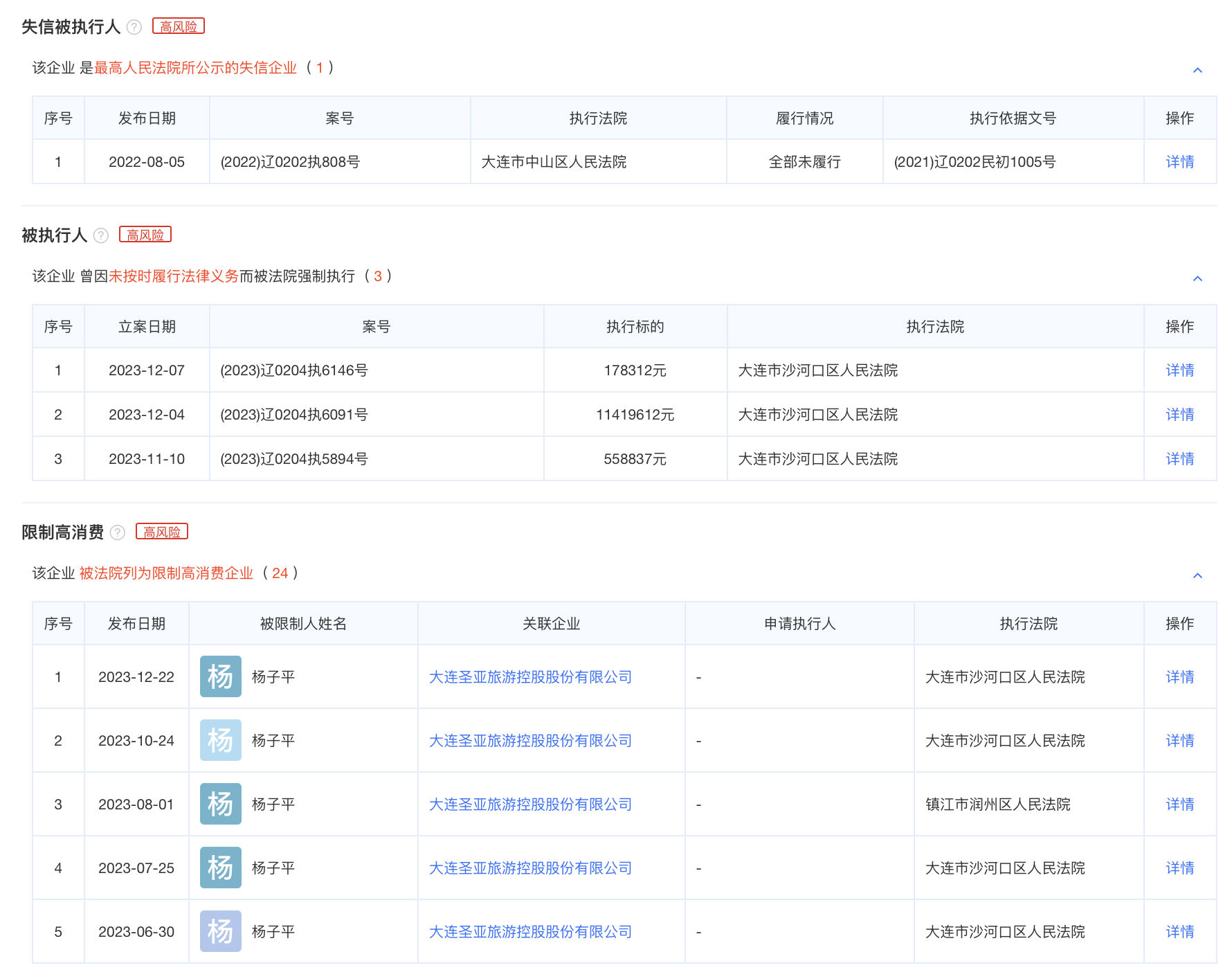Viewport: 1232px width, 979px height.
Task: Click case number (2023)辽0204执5894号
Action: tap(293, 459)
